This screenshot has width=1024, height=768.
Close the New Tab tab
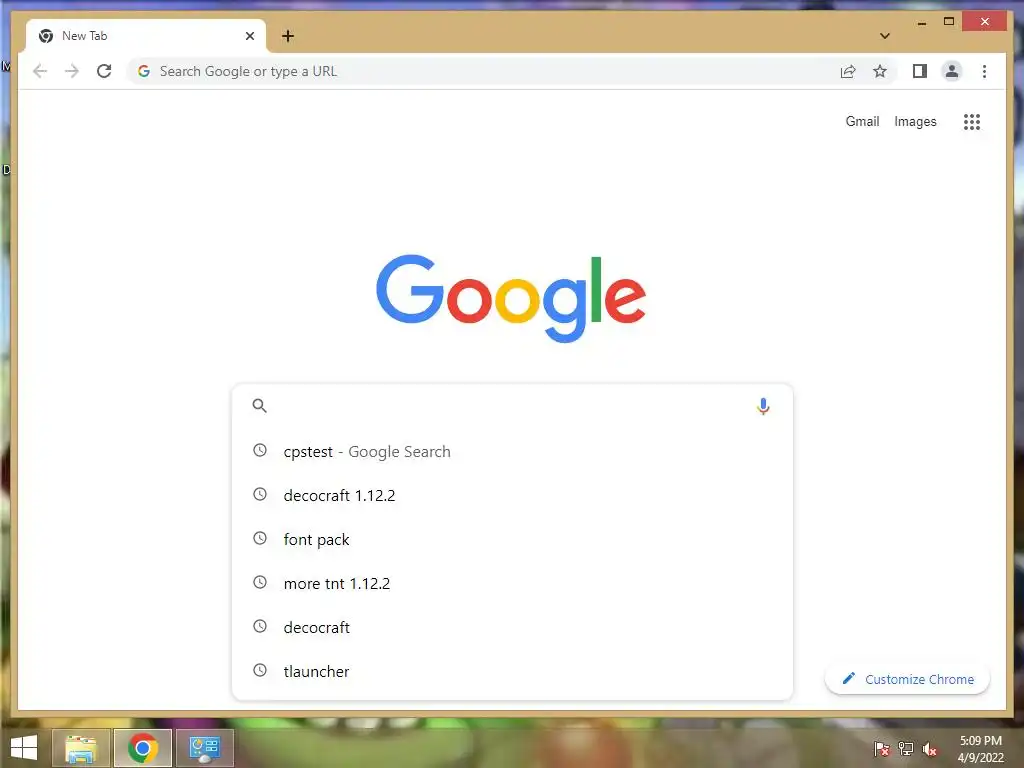pyautogui.click(x=249, y=36)
